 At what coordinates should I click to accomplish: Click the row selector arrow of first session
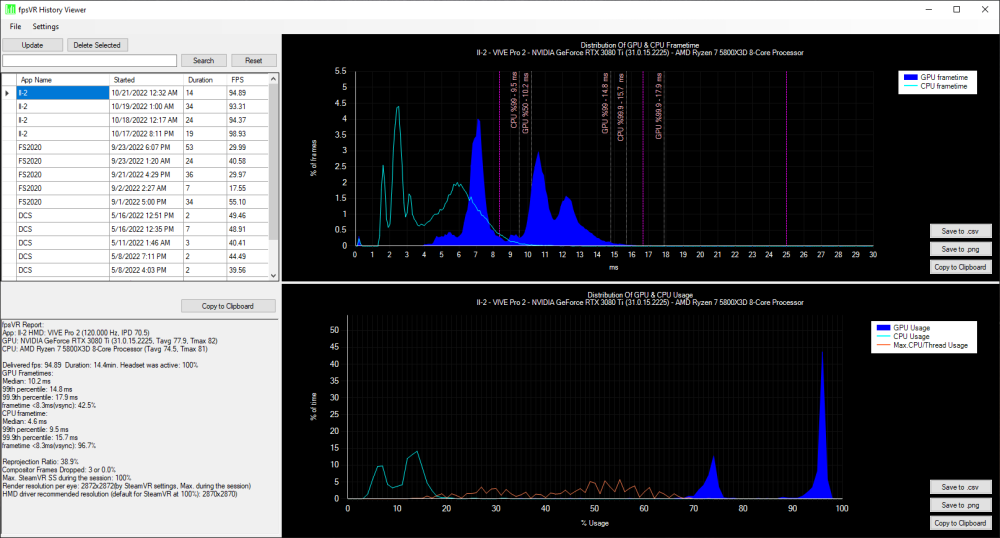8,93
